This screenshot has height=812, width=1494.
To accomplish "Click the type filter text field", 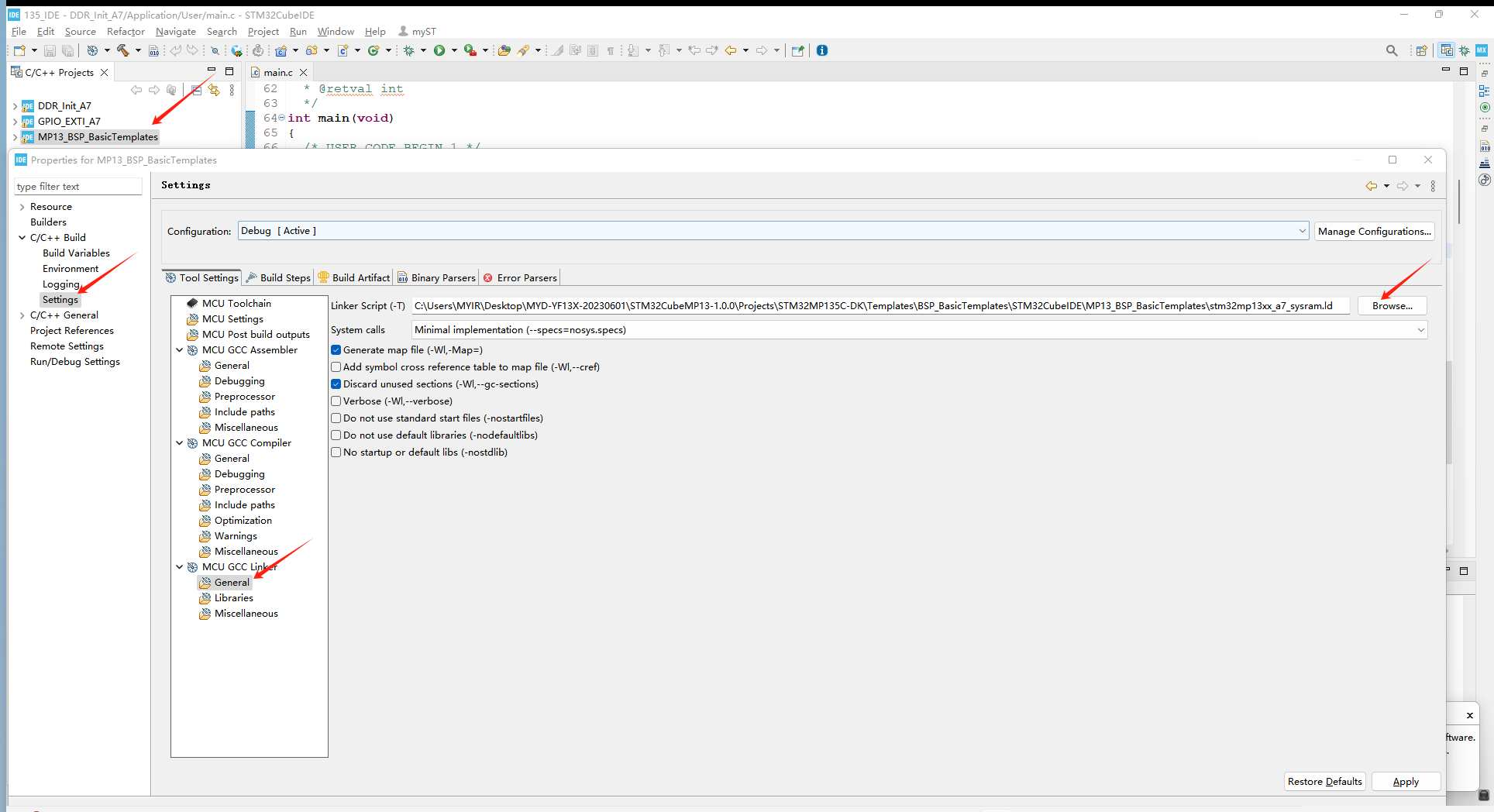I will pos(77,187).
